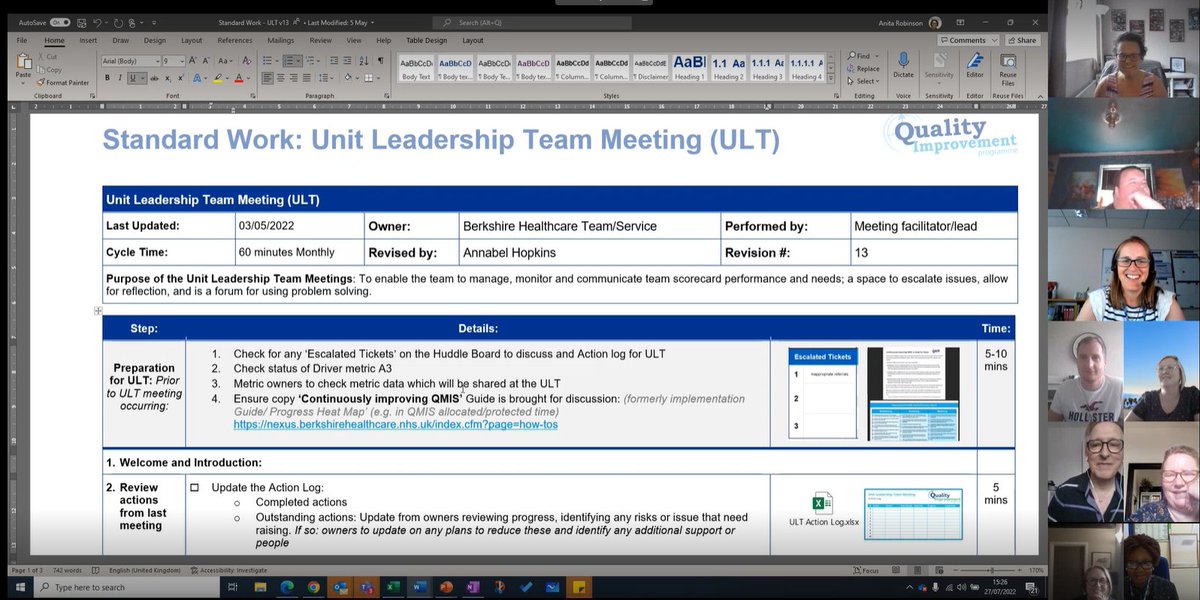Click the Share button

1021,40
